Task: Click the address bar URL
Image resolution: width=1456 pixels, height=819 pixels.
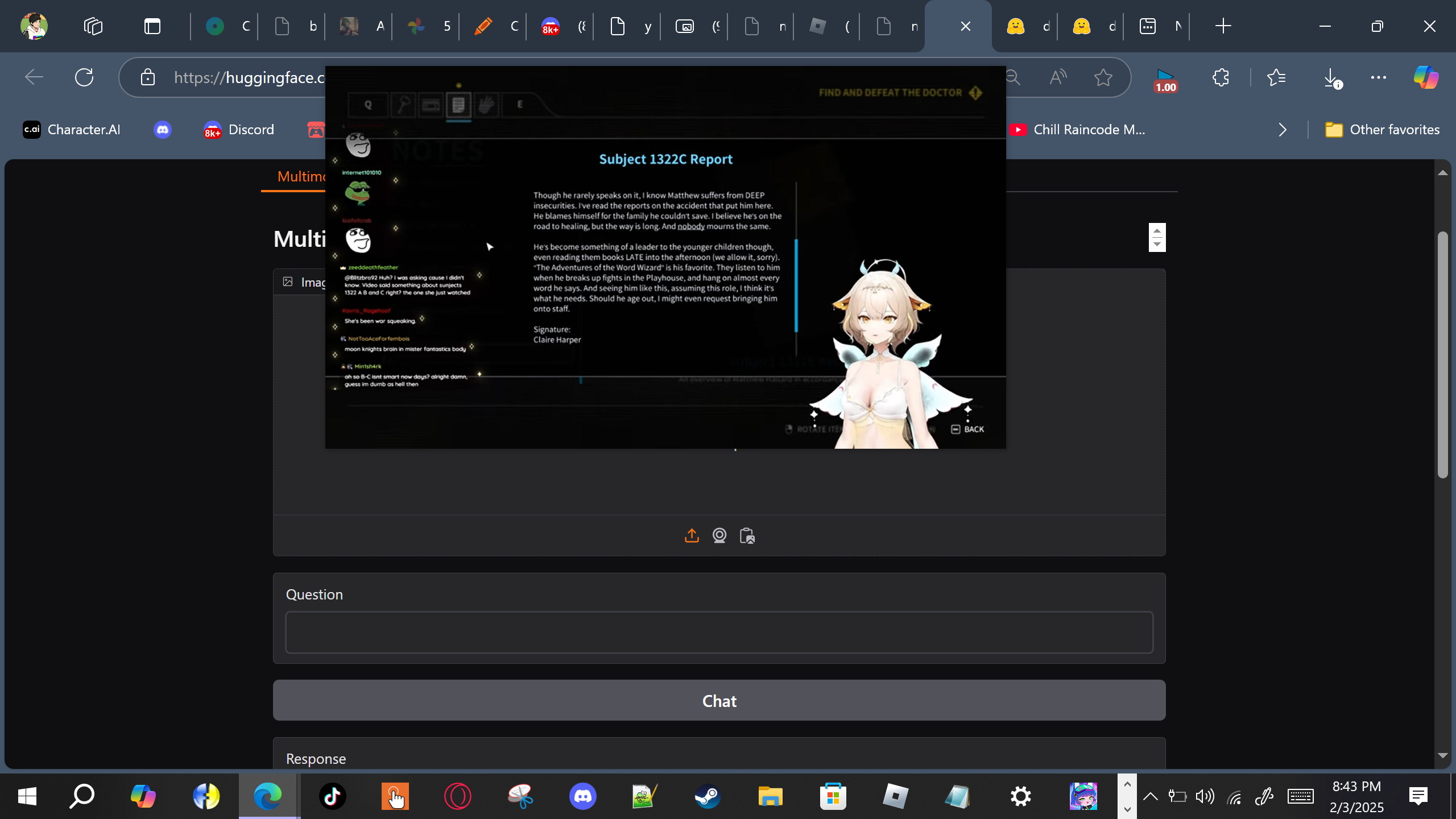Action: [249, 77]
